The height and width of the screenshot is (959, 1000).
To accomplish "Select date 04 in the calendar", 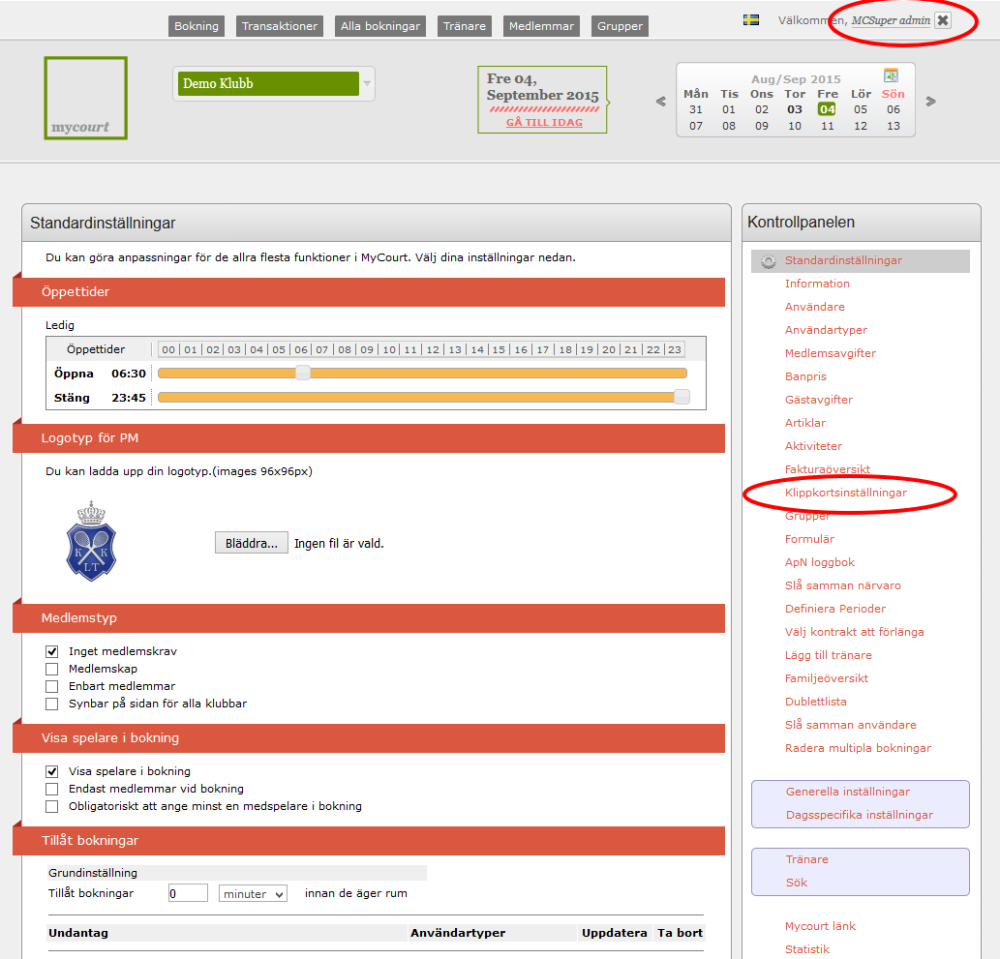I will click(827, 110).
